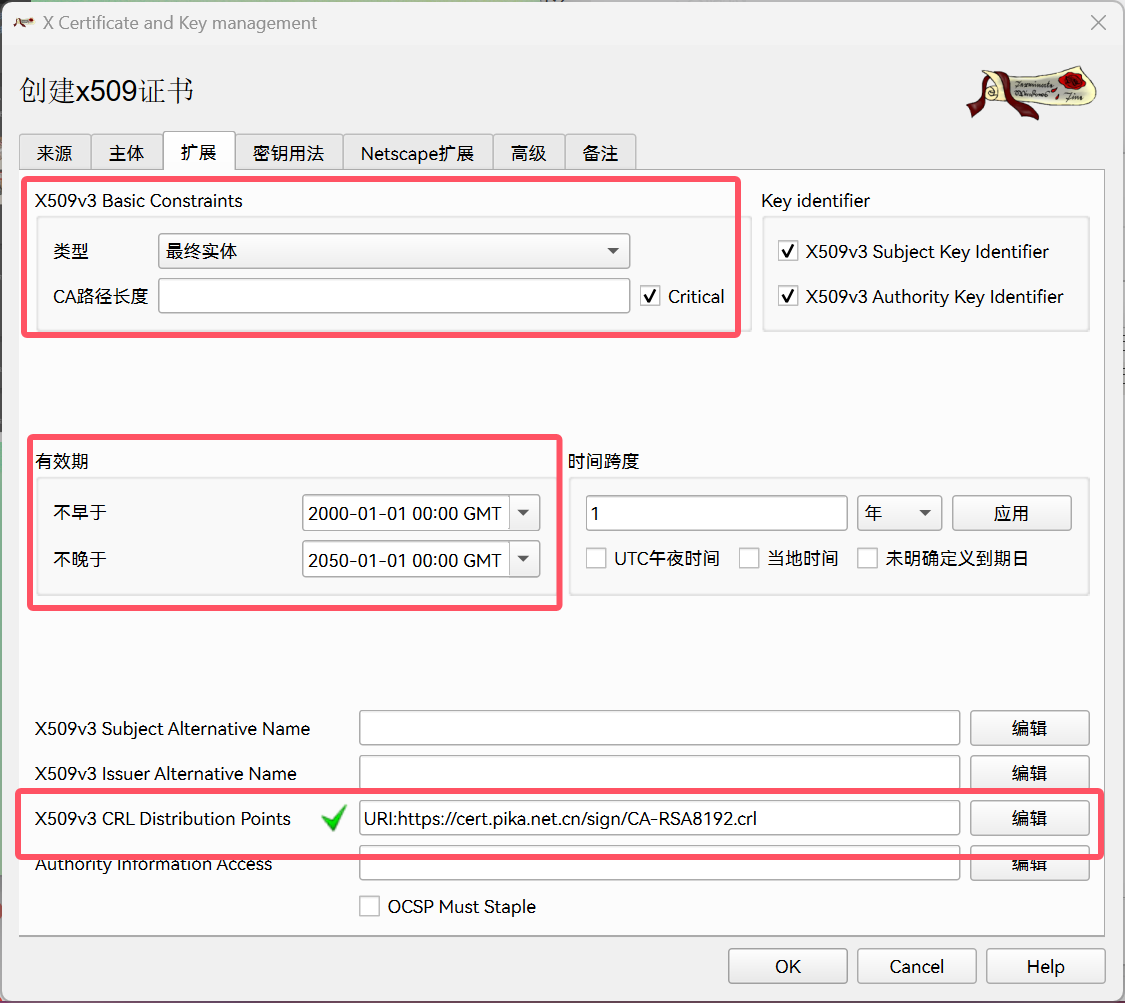Image resolution: width=1125 pixels, height=1003 pixels.
Task: Switch to the 主体 tab
Action: click(x=126, y=153)
